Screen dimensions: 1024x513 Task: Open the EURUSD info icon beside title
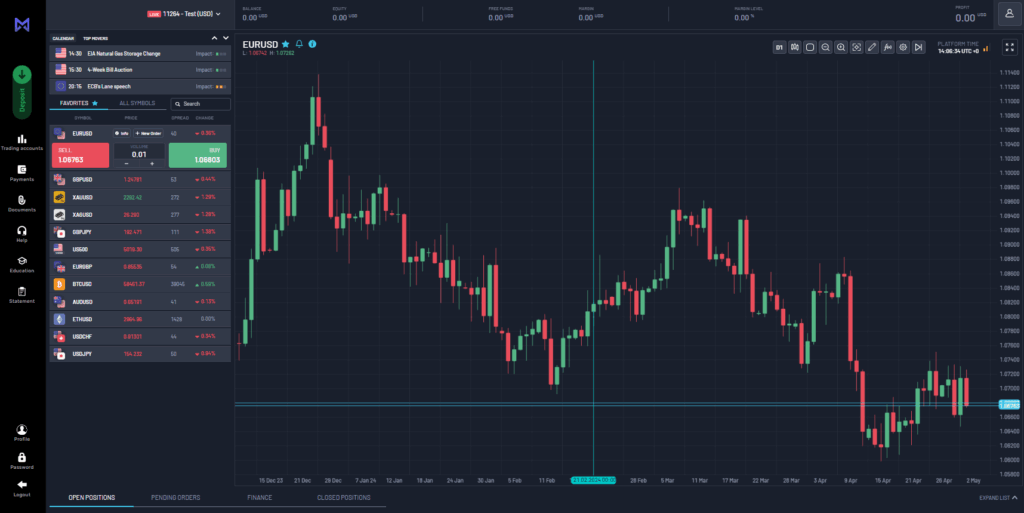click(x=313, y=44)
